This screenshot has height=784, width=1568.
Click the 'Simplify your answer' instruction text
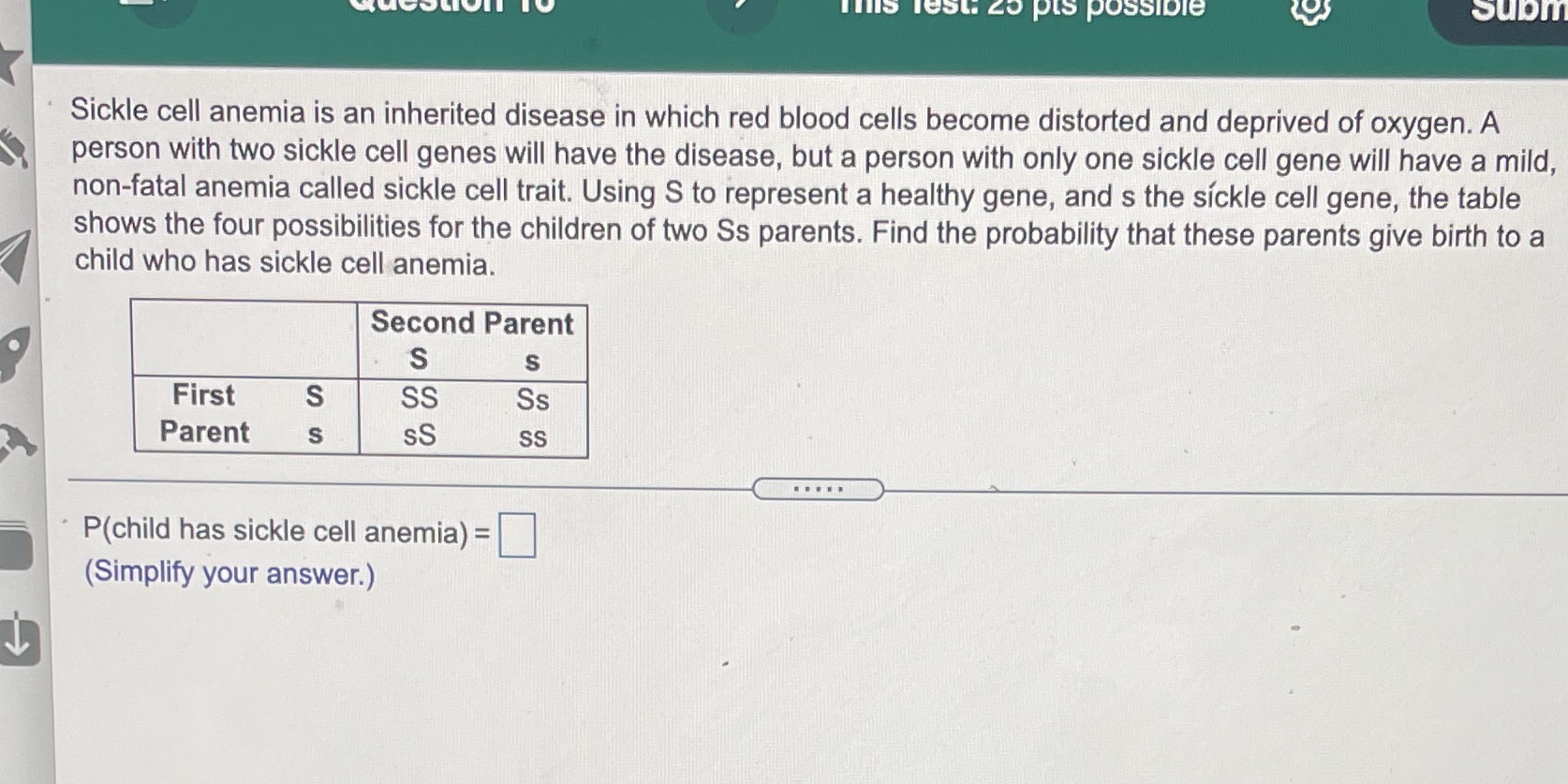point(229,572)
